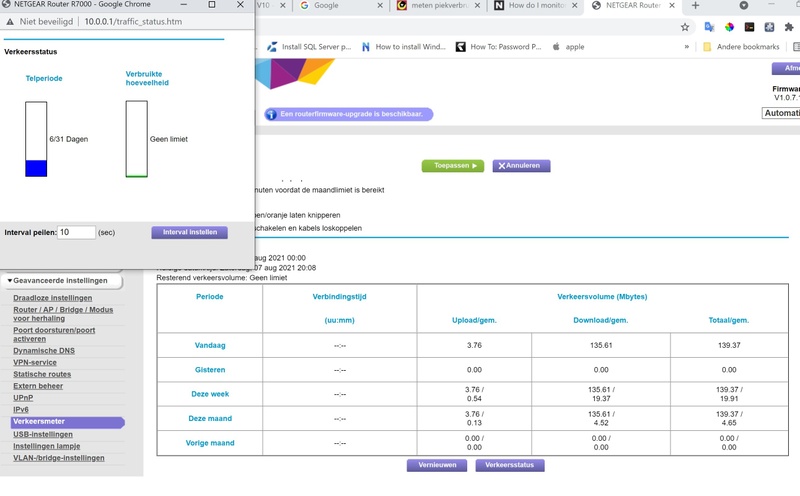The width and height of the screenshot is (800, 496).
Task: Open IPv6 in the sidebar
Action: pos(21,410)
